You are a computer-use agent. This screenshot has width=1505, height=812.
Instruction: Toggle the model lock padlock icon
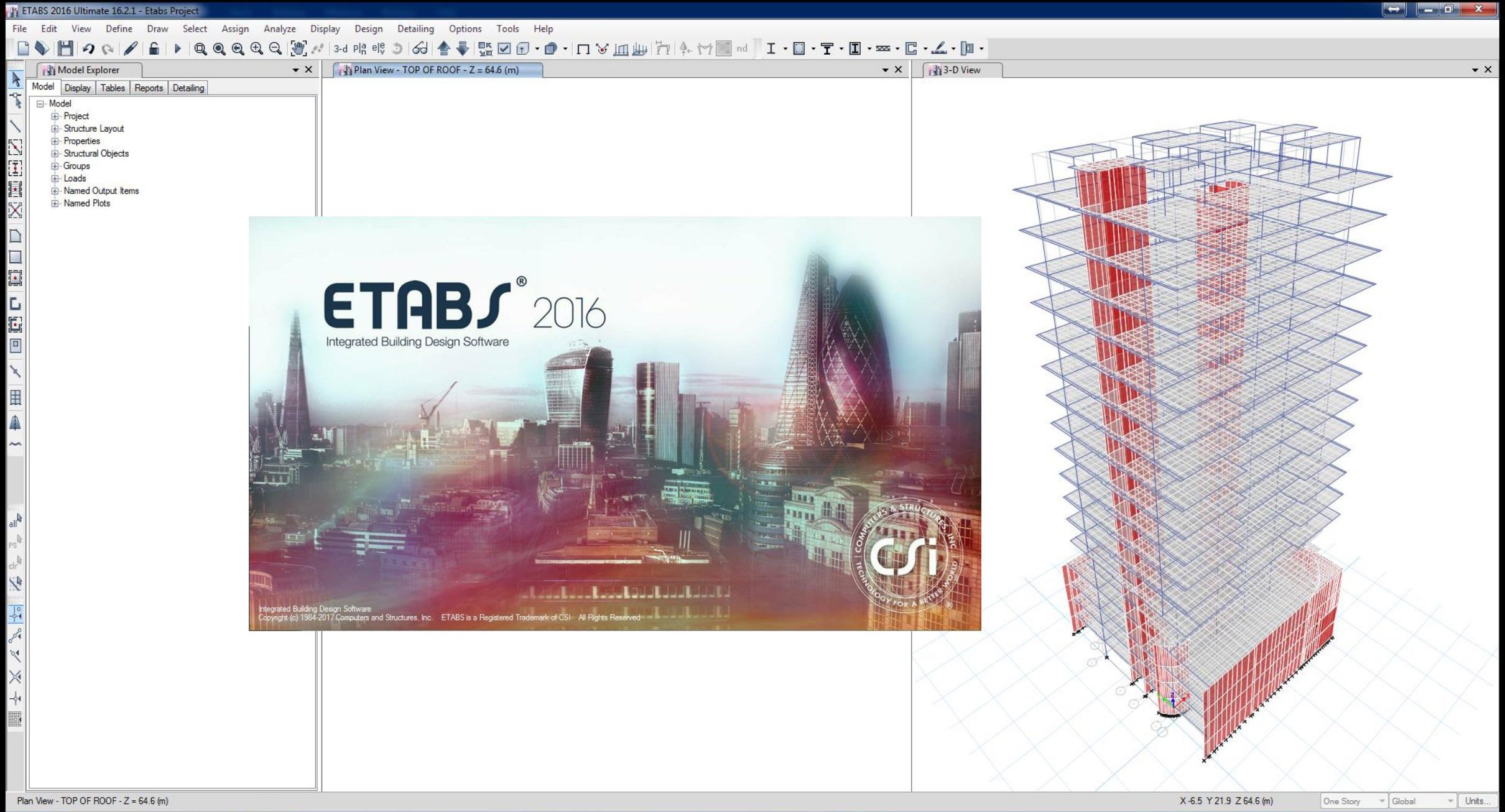point(153,48)
